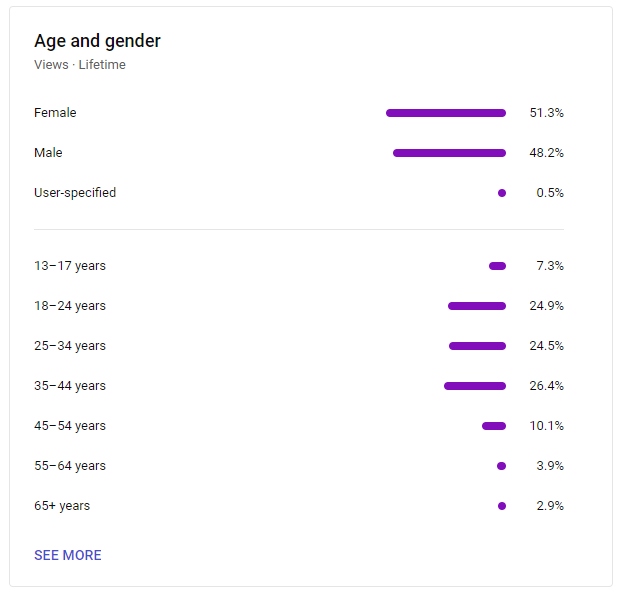
Task: Click the 18–24 years bar
Action: coord(477,306)
